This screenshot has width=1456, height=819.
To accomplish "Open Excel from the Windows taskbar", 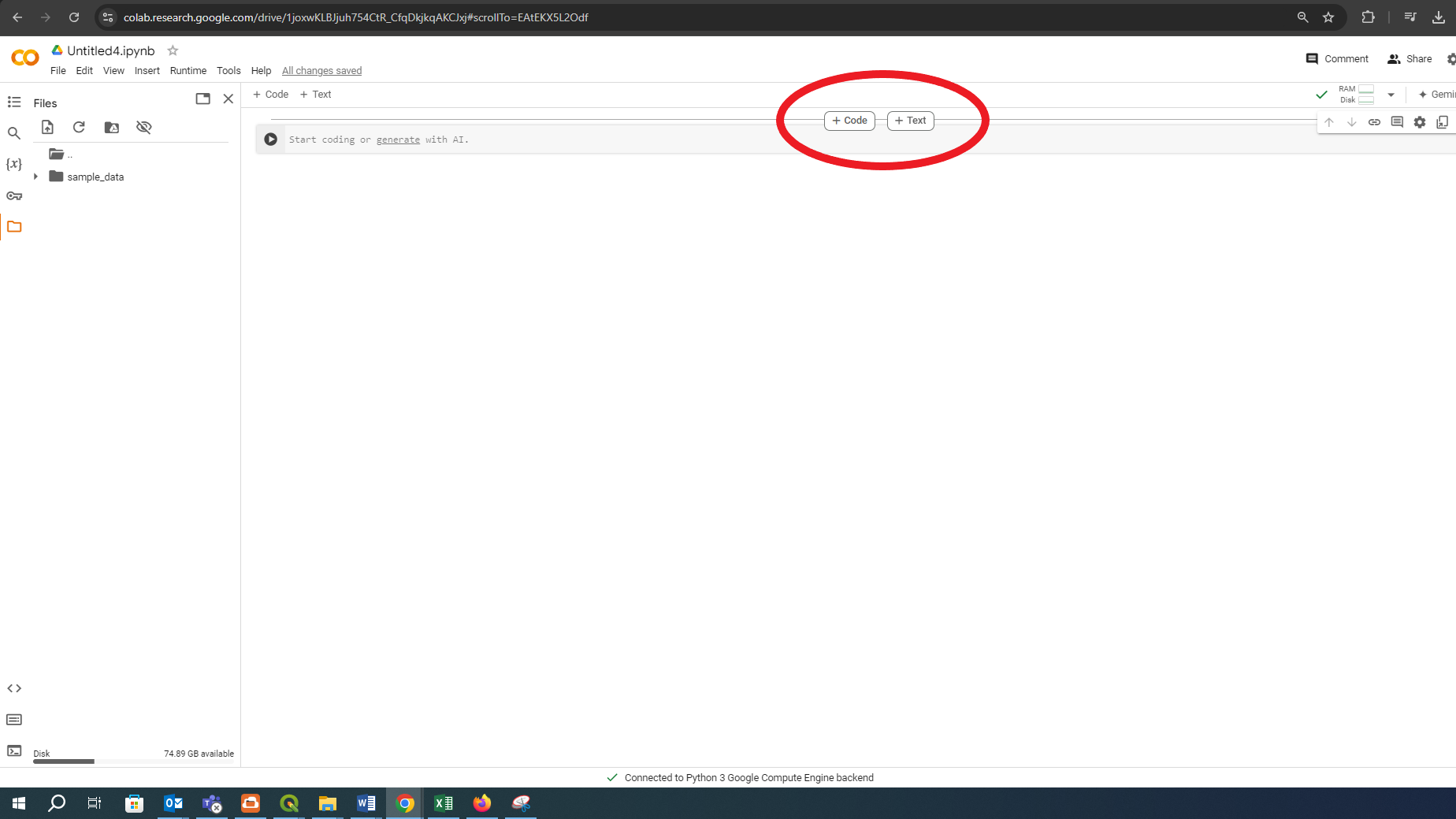I will click(x=444, y=803).
